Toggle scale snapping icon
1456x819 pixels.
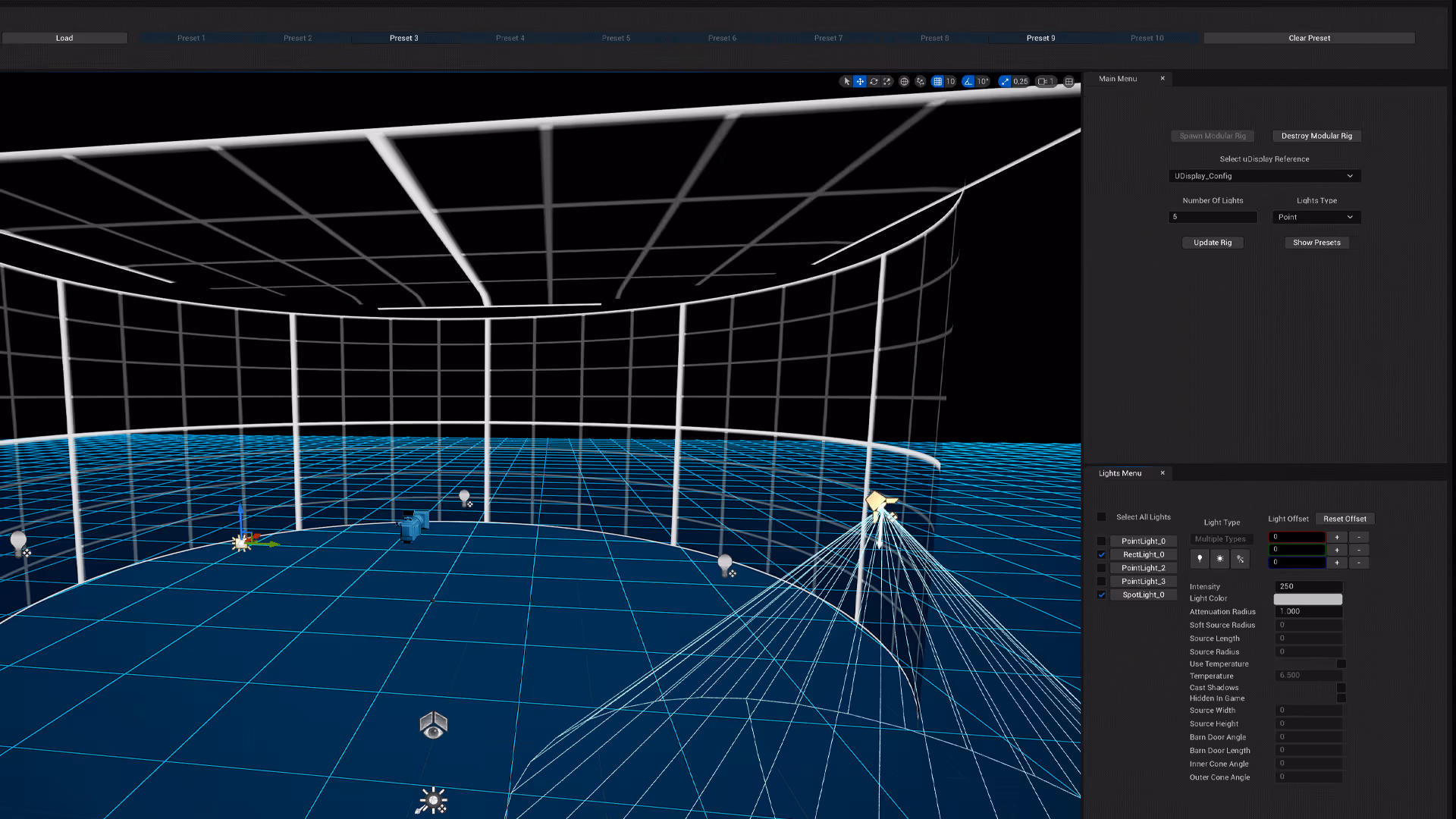(x=1005, y=81)
